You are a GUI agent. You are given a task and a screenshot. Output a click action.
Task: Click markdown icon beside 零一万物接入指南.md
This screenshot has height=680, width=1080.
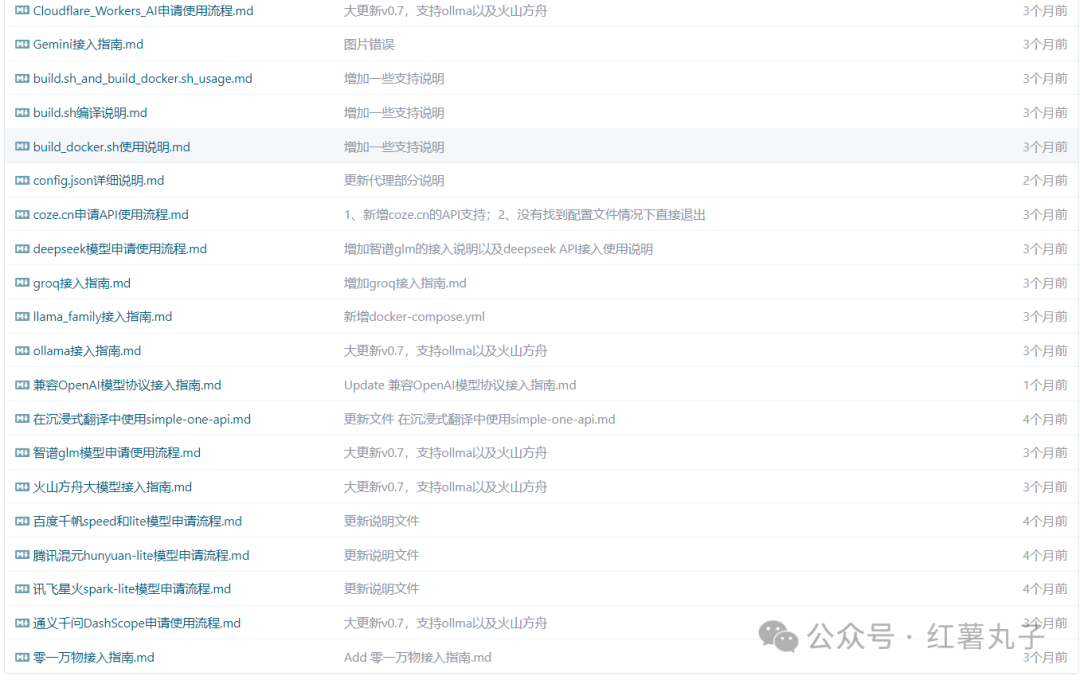[22, 657]
